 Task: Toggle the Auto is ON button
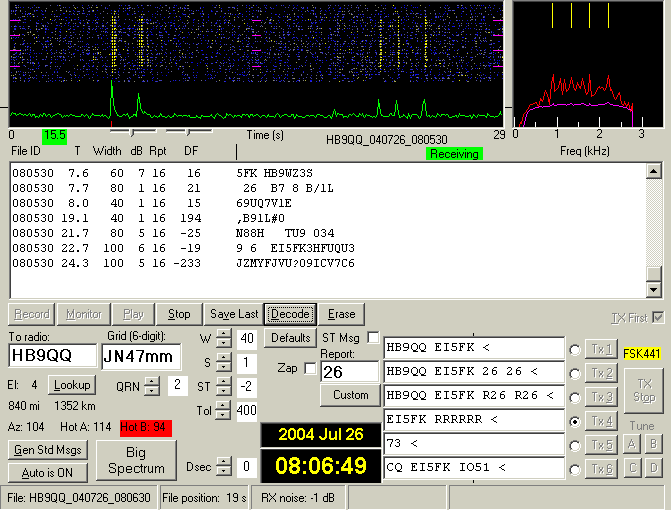point(49,471)
